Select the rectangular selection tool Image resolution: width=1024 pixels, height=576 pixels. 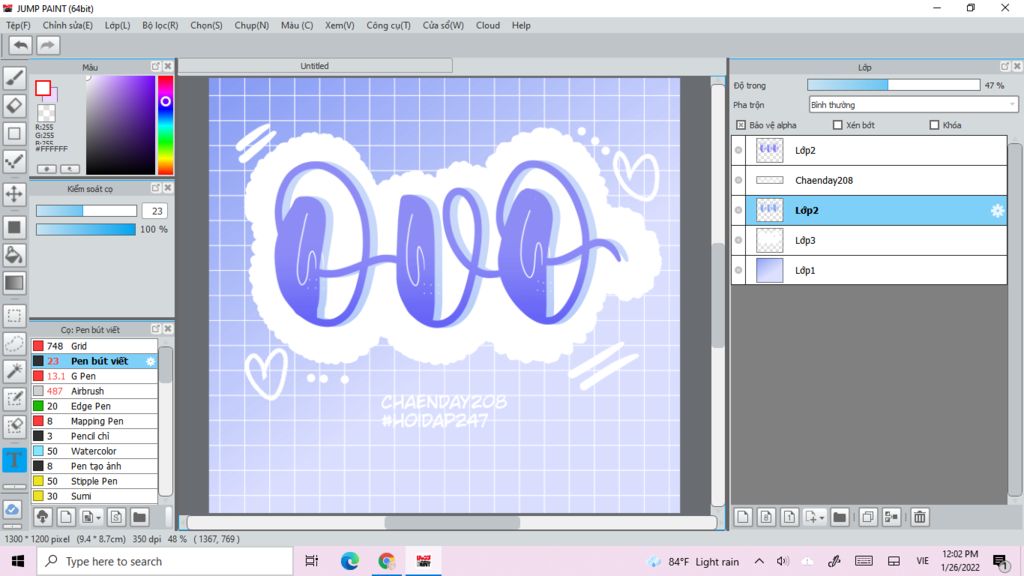pyautogui.click(x=14, y=315)
